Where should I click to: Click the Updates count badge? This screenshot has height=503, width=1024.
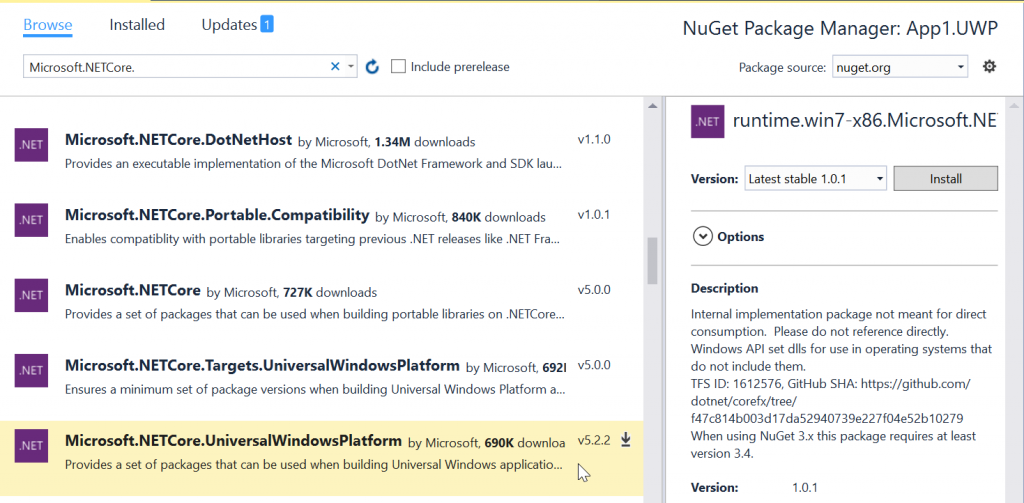tap(266, 25)
